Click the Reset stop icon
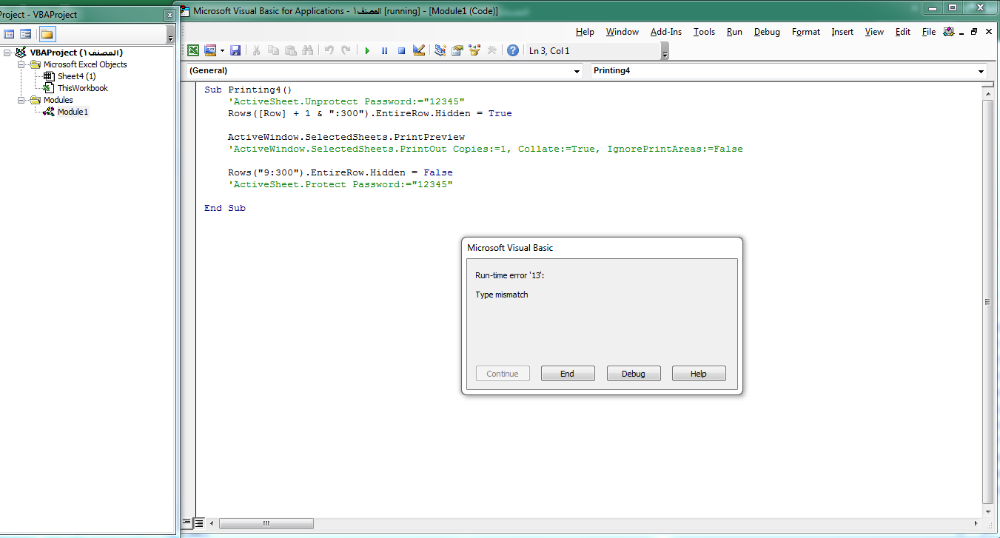Screen dimensions: 1000x538 pyautogui.click(x=401, y=50)
